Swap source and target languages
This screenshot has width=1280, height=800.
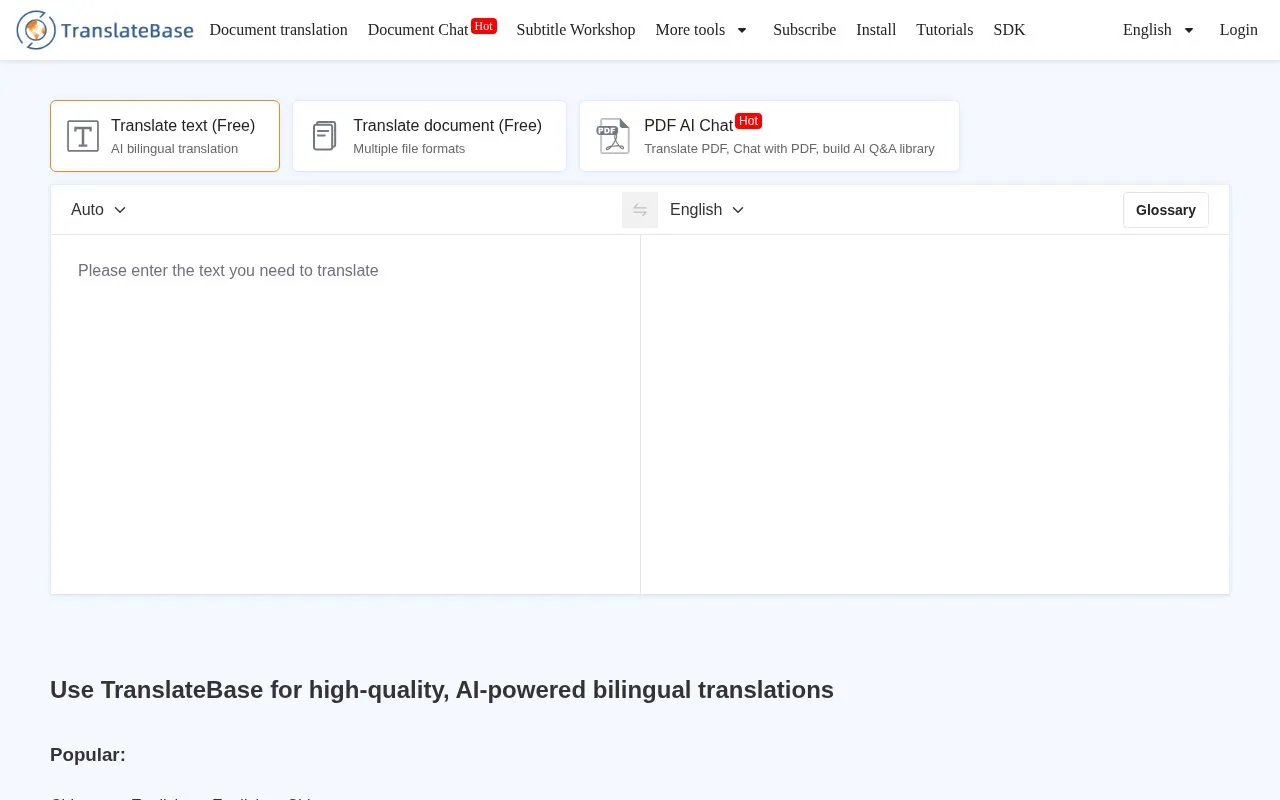pos(640,210)
